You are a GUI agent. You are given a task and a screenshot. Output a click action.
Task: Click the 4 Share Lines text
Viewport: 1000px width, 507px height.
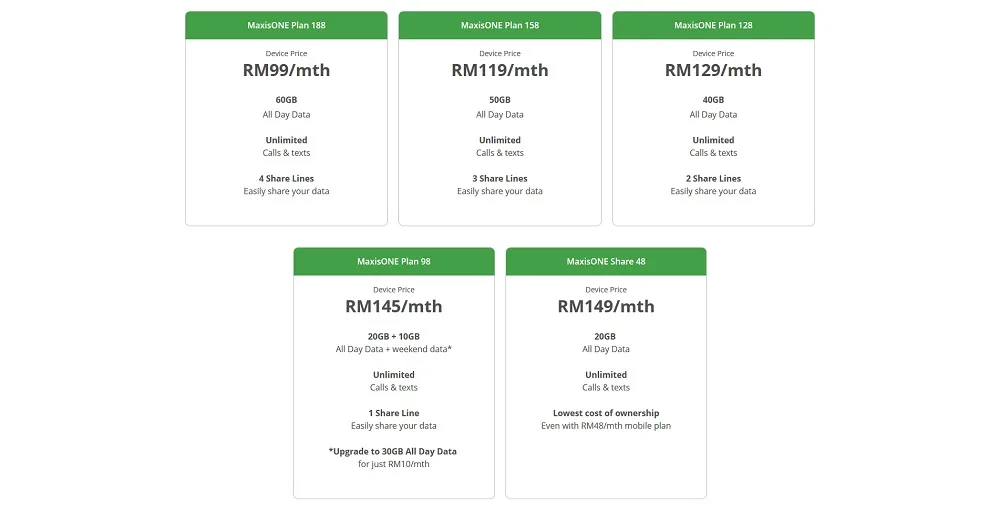click(x=286, y=179)
